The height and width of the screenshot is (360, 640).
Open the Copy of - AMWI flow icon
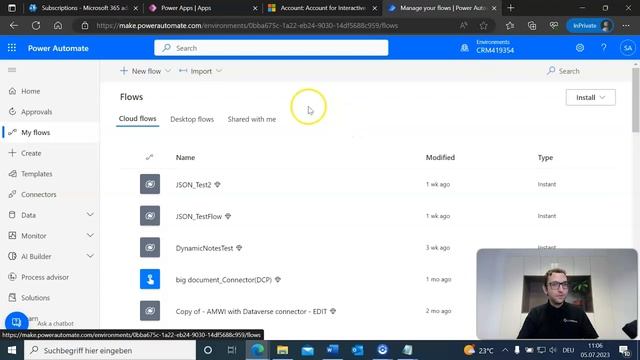[150, 311]
